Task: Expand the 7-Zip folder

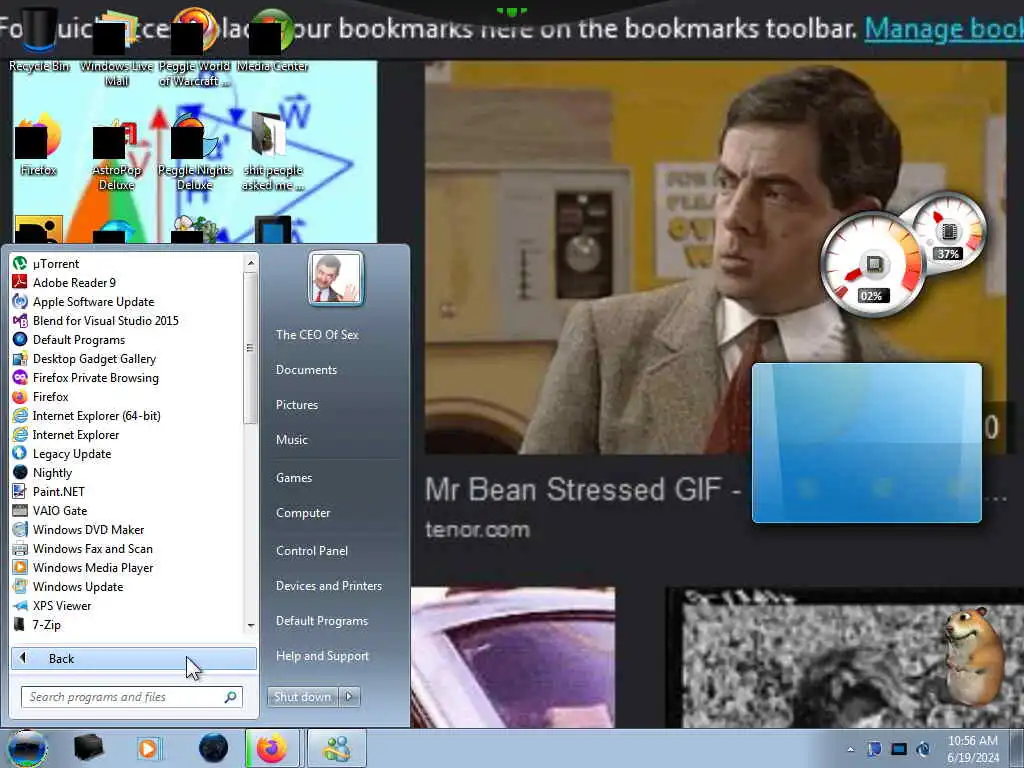Action: [37, 624]
